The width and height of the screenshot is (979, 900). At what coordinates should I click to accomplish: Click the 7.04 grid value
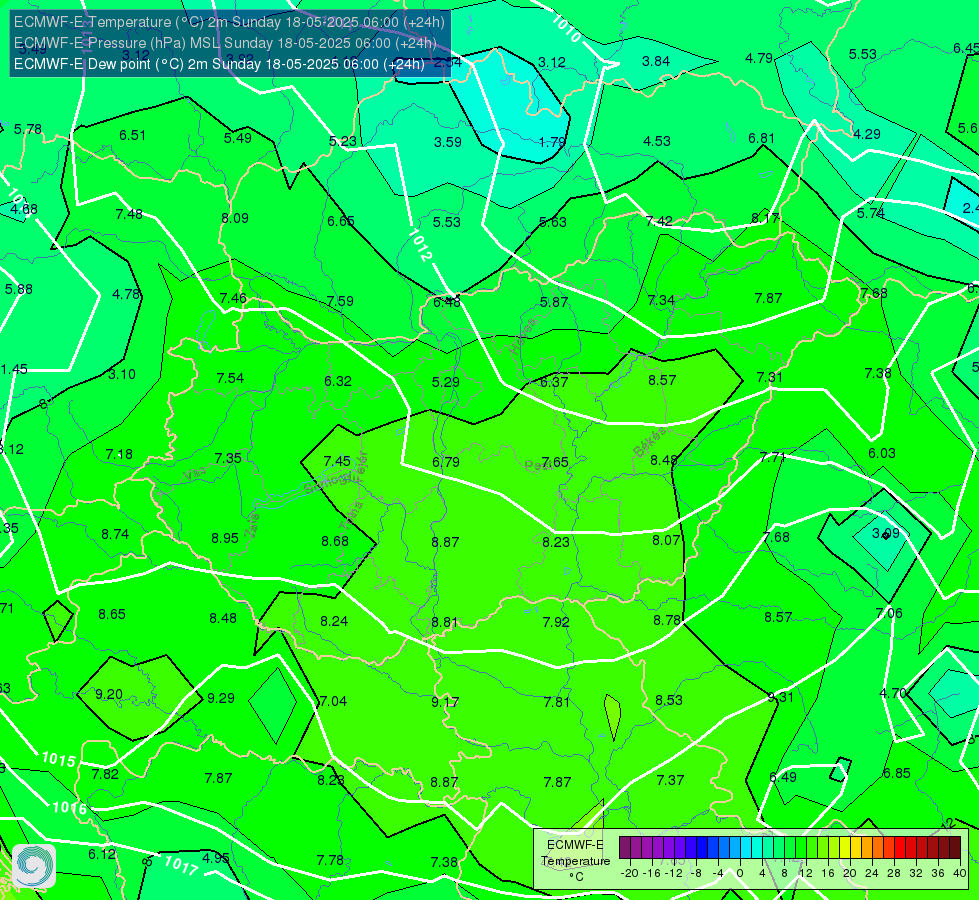click(333, 701)
